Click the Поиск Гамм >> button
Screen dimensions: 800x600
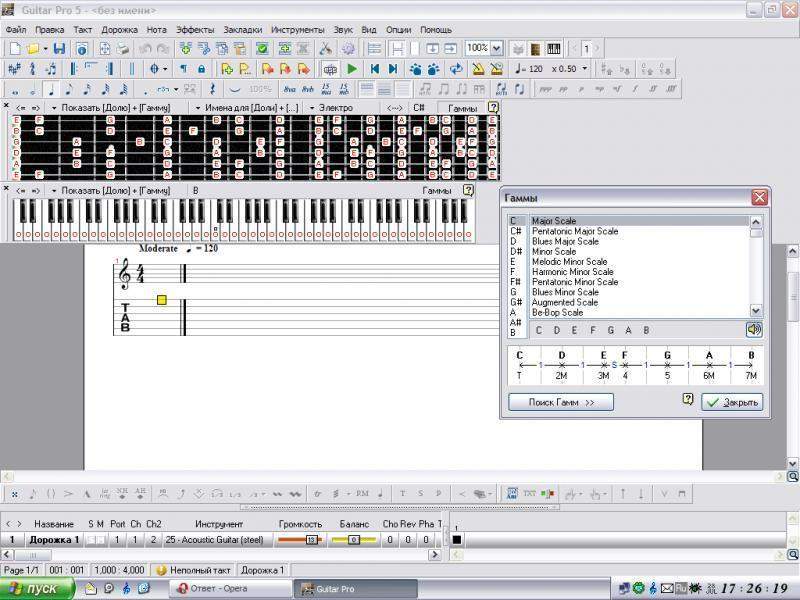tap(561, 402)
